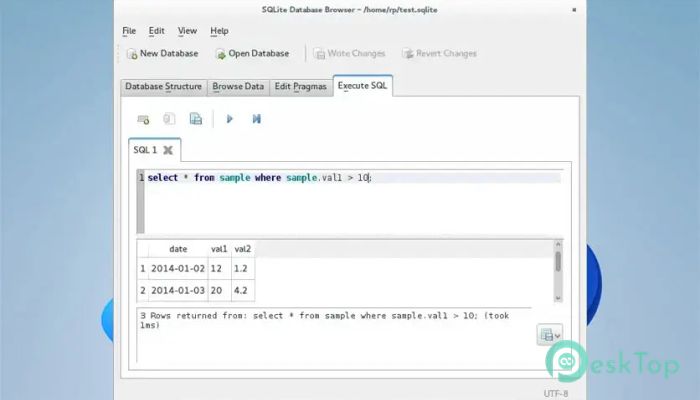
Task: Select result row header 2
Action: [x=143, y=291]
